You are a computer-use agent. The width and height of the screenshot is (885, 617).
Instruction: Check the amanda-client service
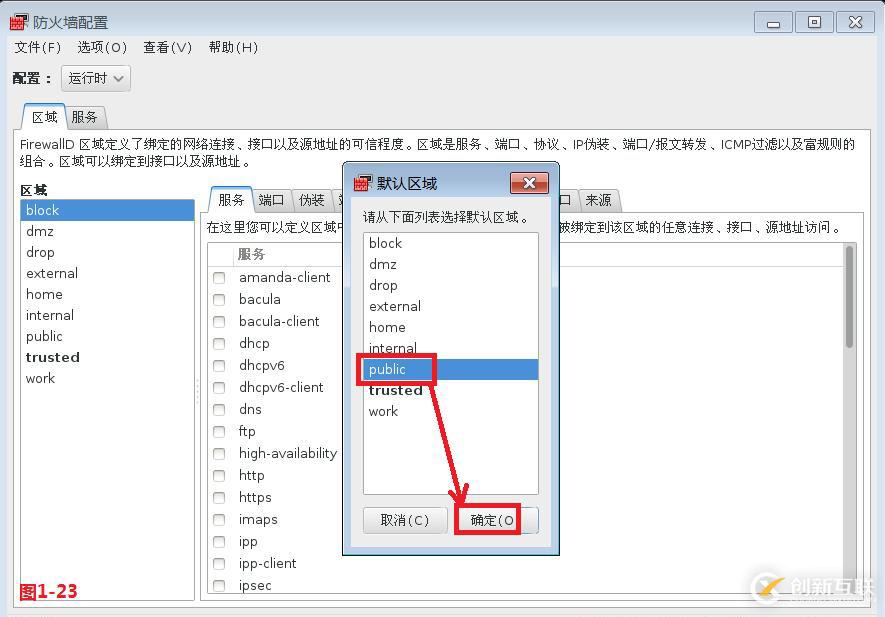[219, 277]
